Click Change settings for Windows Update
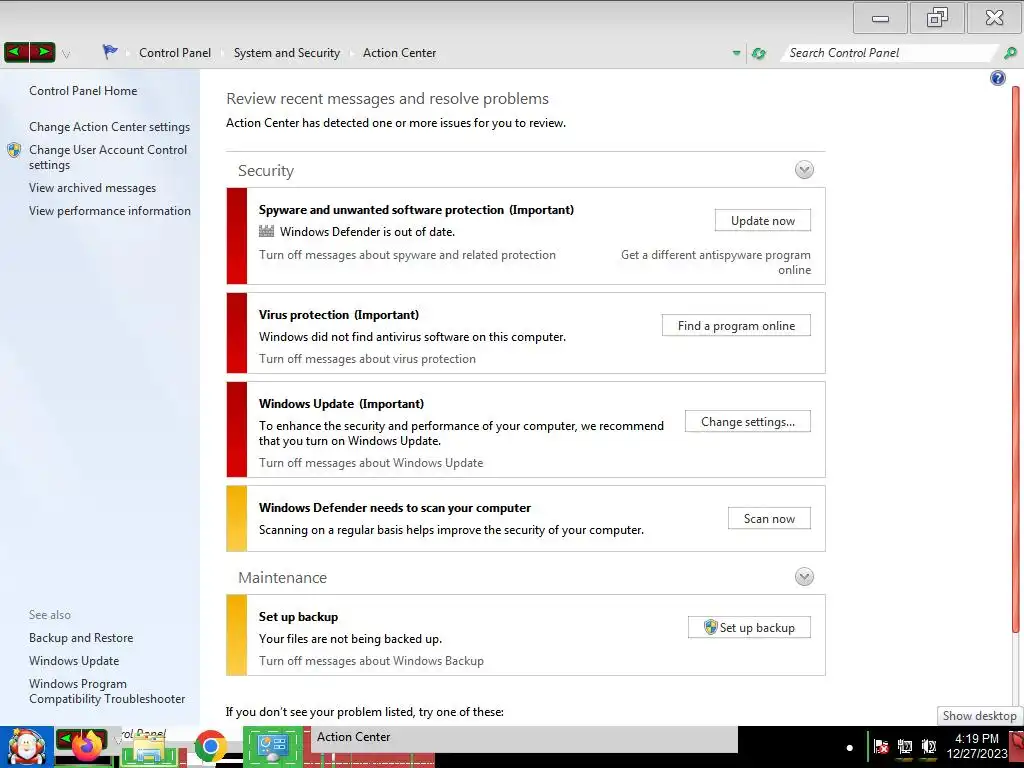This screenshot has width=1024, height=768. pos(748,422)
